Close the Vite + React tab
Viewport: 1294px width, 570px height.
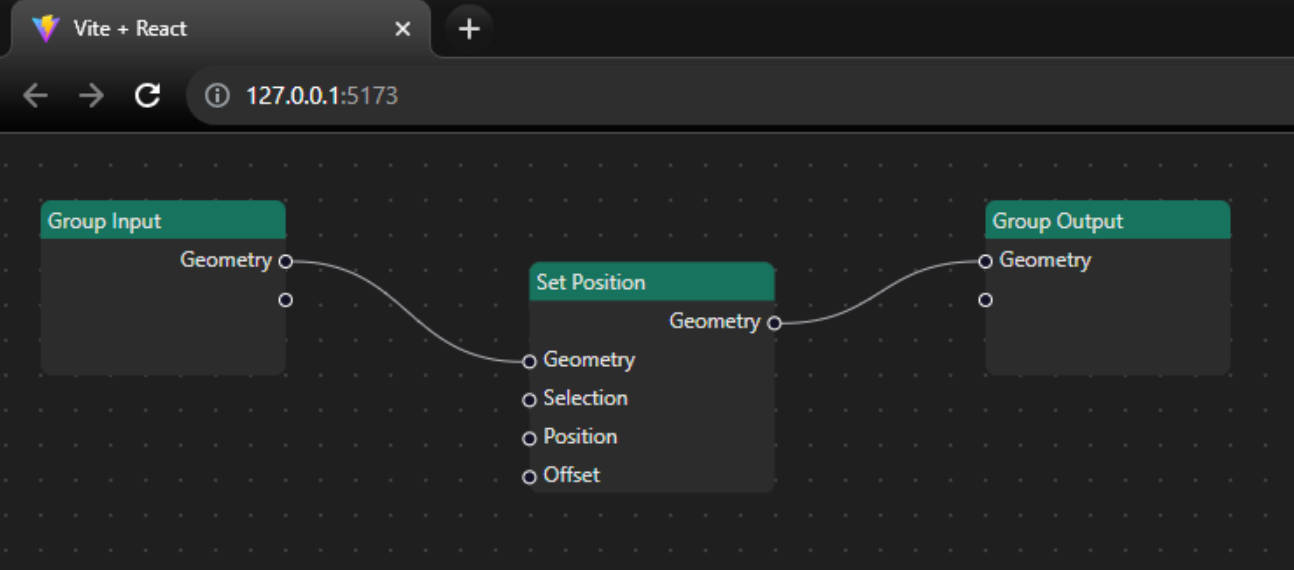click(403, 29)
